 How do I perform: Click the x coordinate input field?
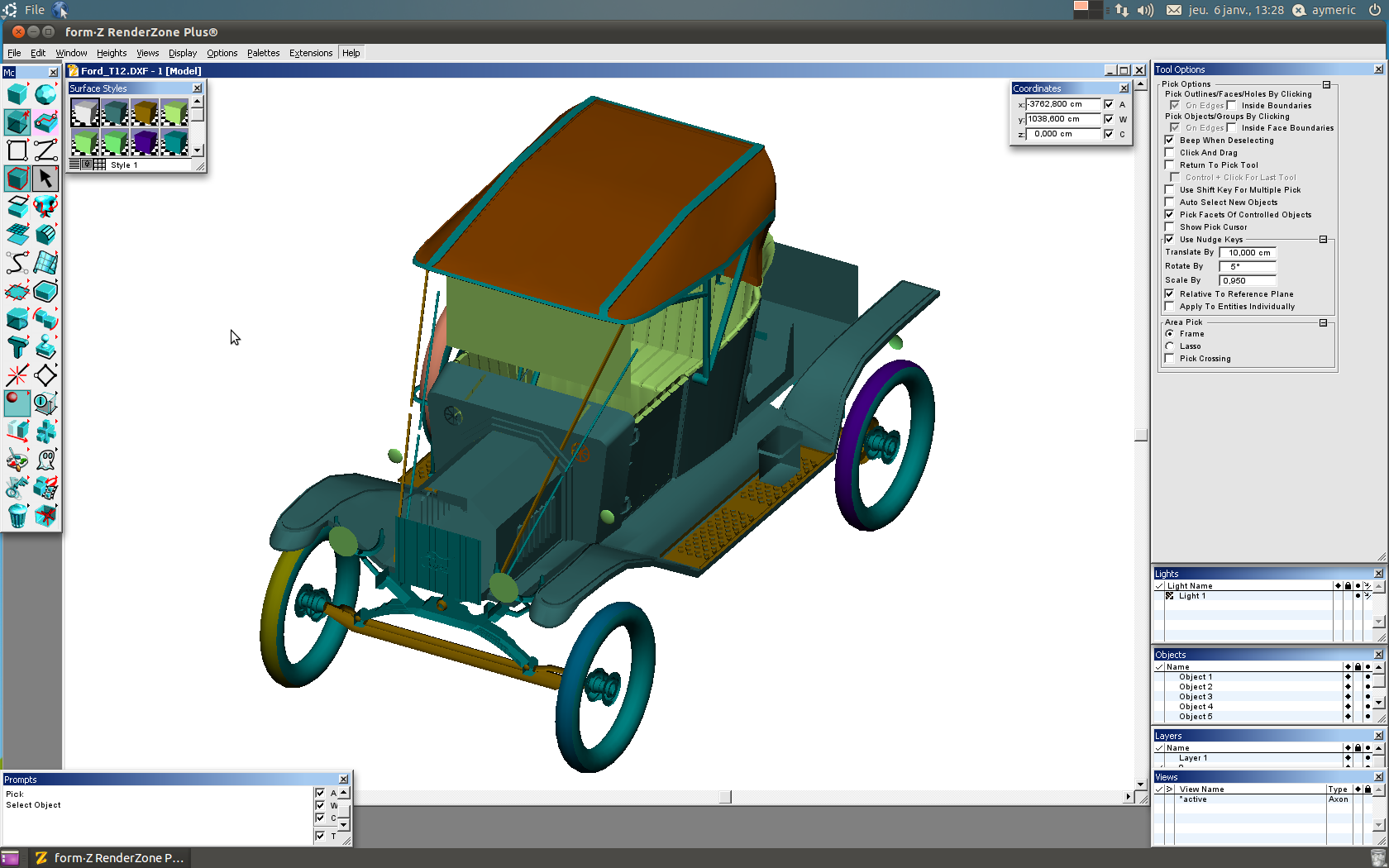coord(1063,104)
